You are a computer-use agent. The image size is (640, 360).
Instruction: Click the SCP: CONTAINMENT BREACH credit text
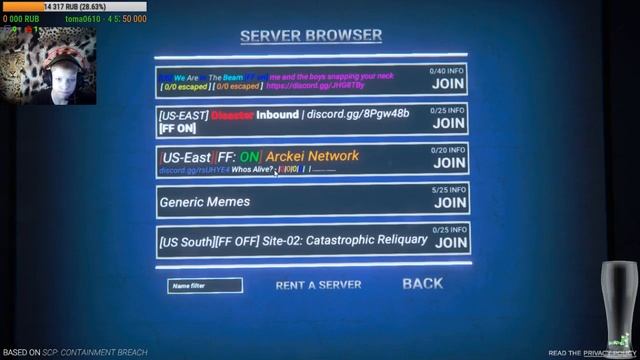pyautogui.click(x=95, y=352)
